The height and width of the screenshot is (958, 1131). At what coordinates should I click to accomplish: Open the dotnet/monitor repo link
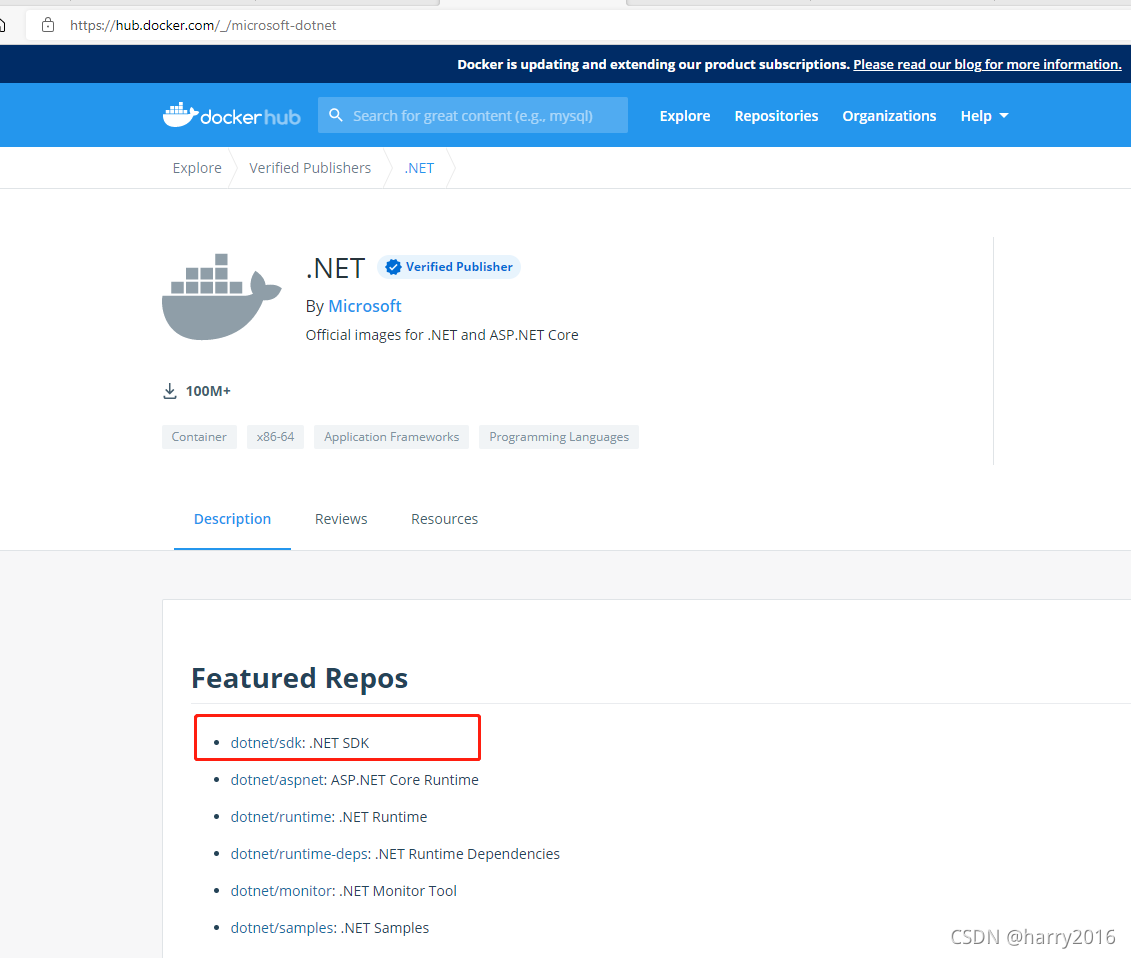(282, 891)
